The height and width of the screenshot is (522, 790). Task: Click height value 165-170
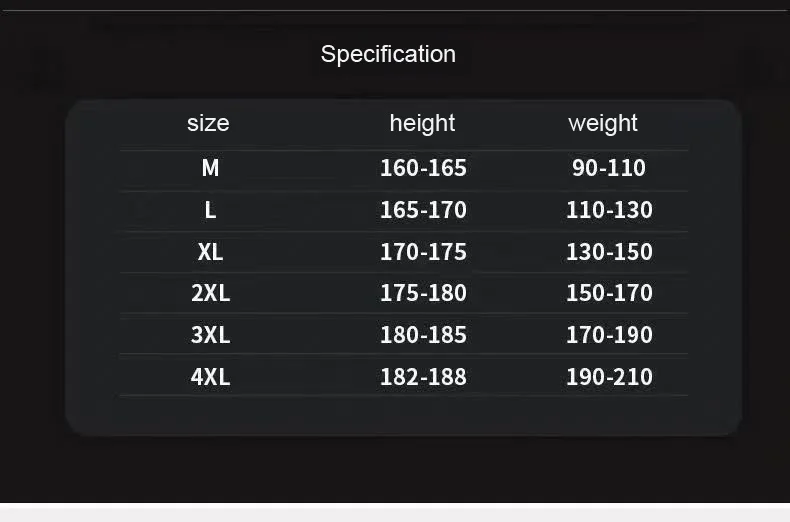click(423, 210)
